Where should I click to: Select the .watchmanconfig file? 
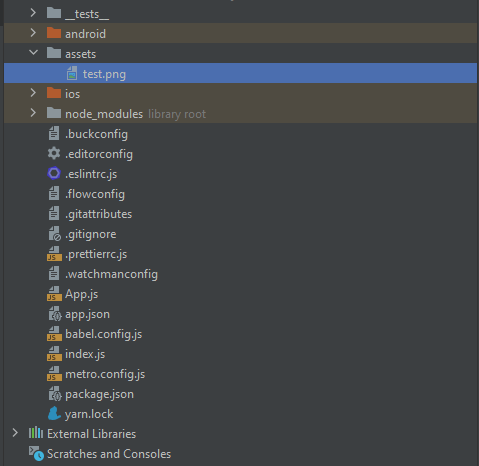coord(111,274)
